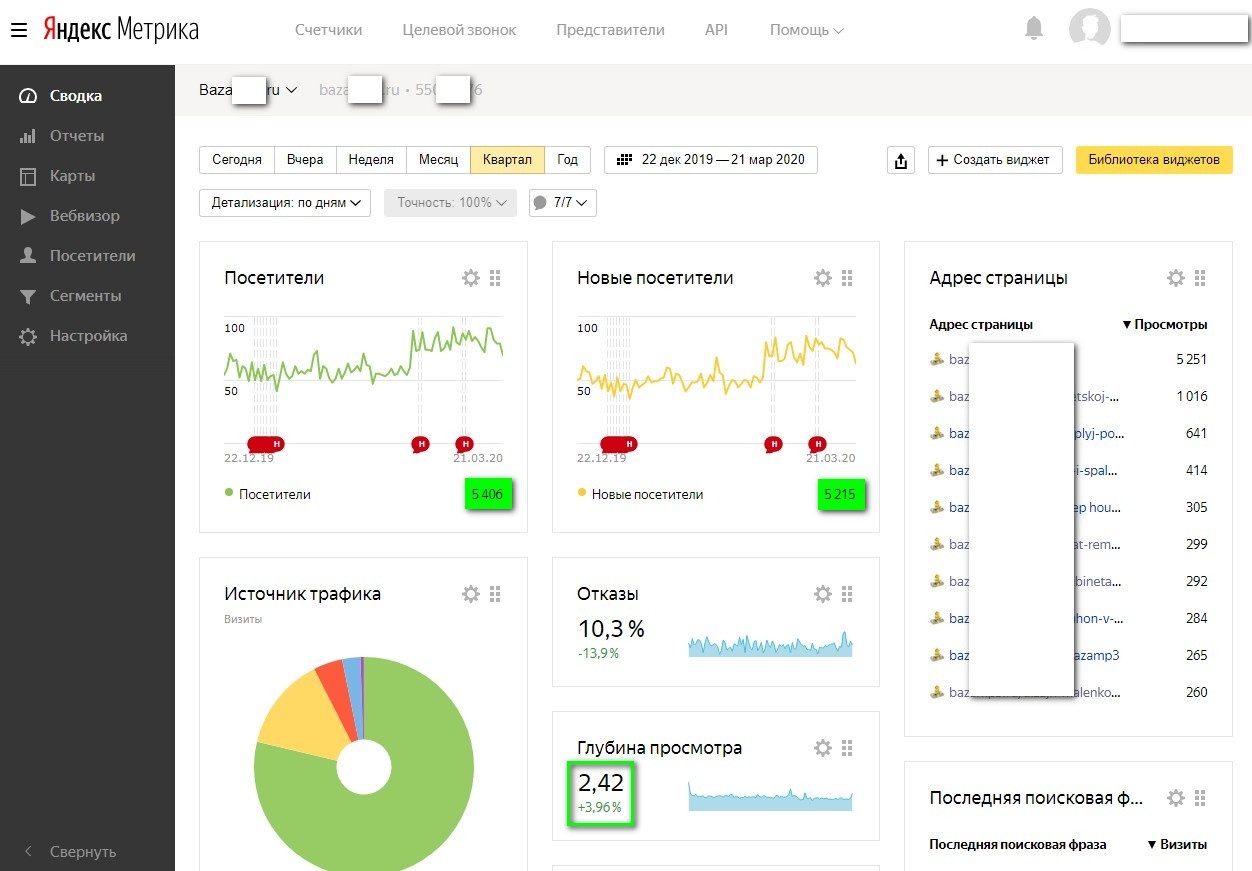Open the hamburger menu next to Яндекс Метрика
This screenshot has width=1252, height=871.
click(18, 30)
